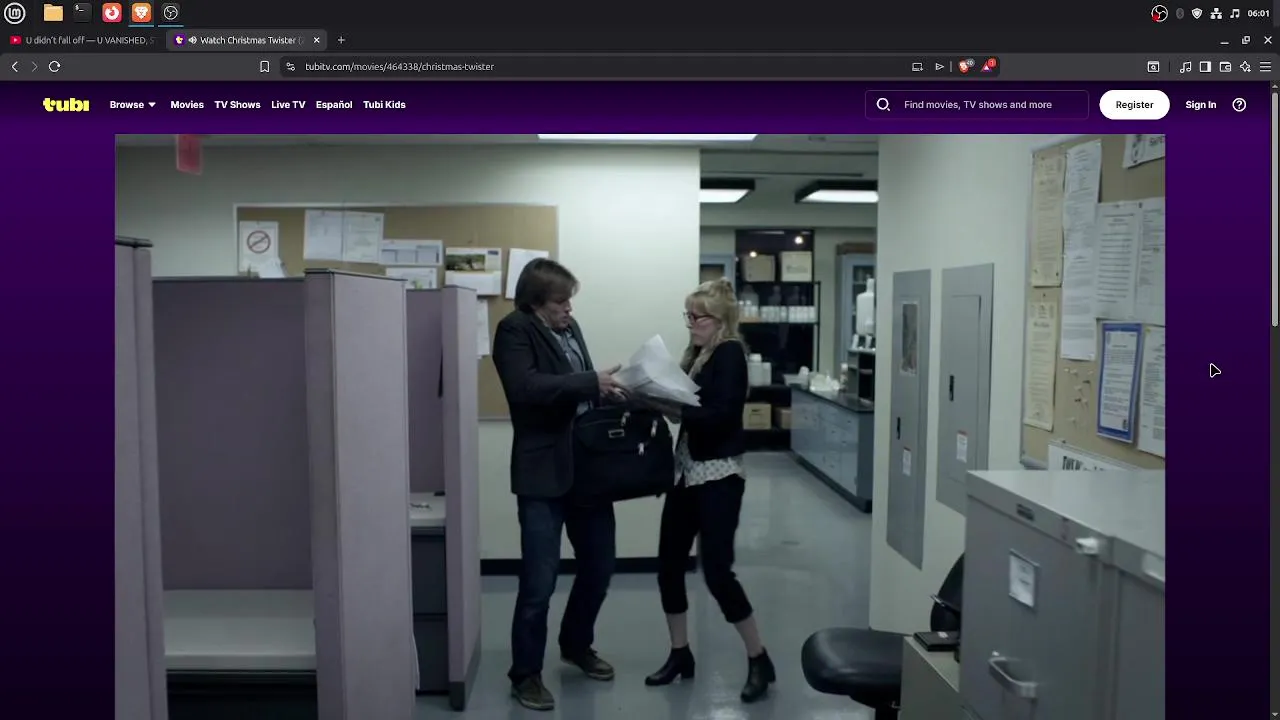Open Leo AI assistant icon
This screenshot has width=1280, height=720.
(x=1245, y=66)
